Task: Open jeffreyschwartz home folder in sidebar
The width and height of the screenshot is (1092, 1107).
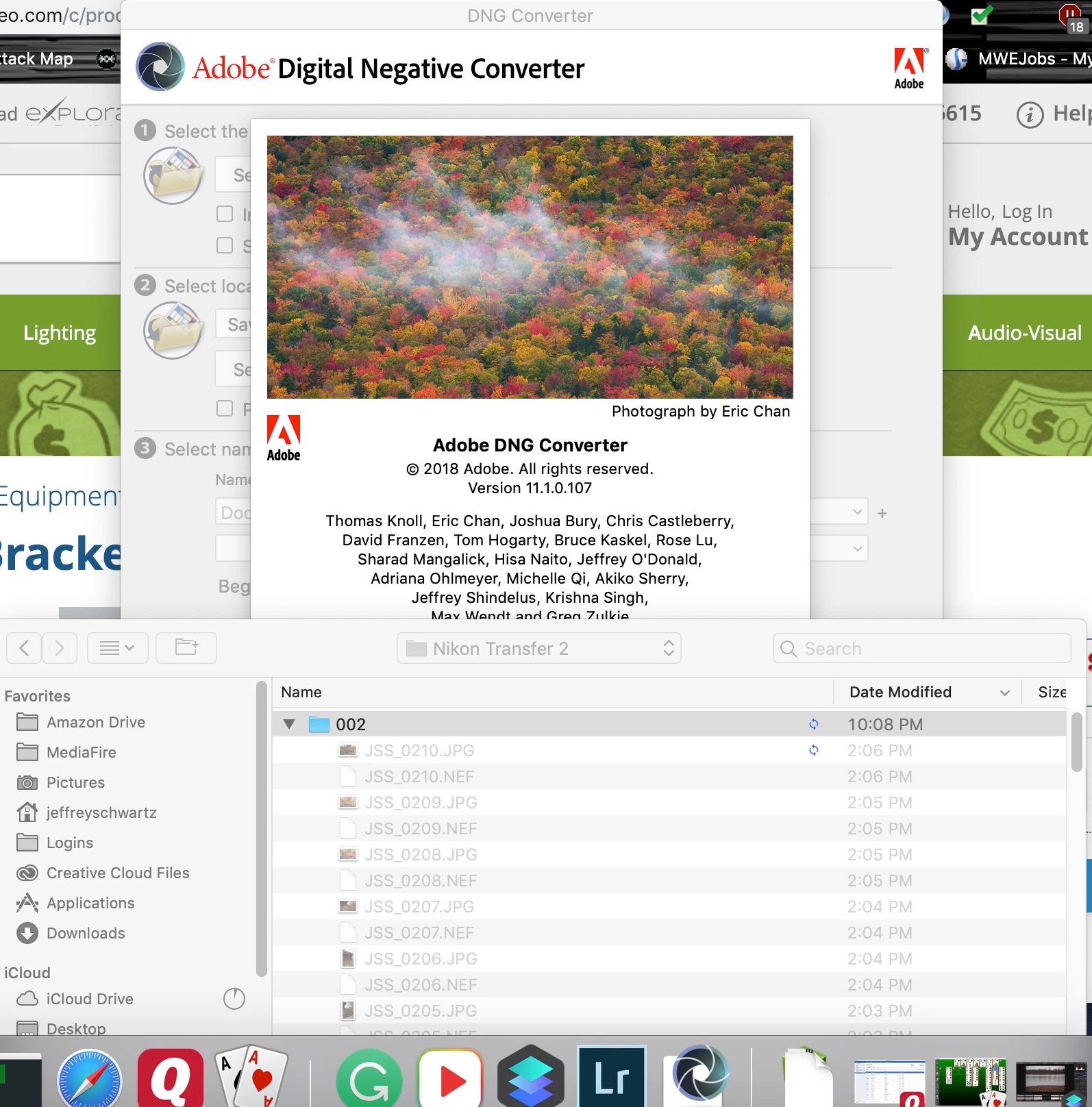Action: pyautogui.click(x=101, y=812)
